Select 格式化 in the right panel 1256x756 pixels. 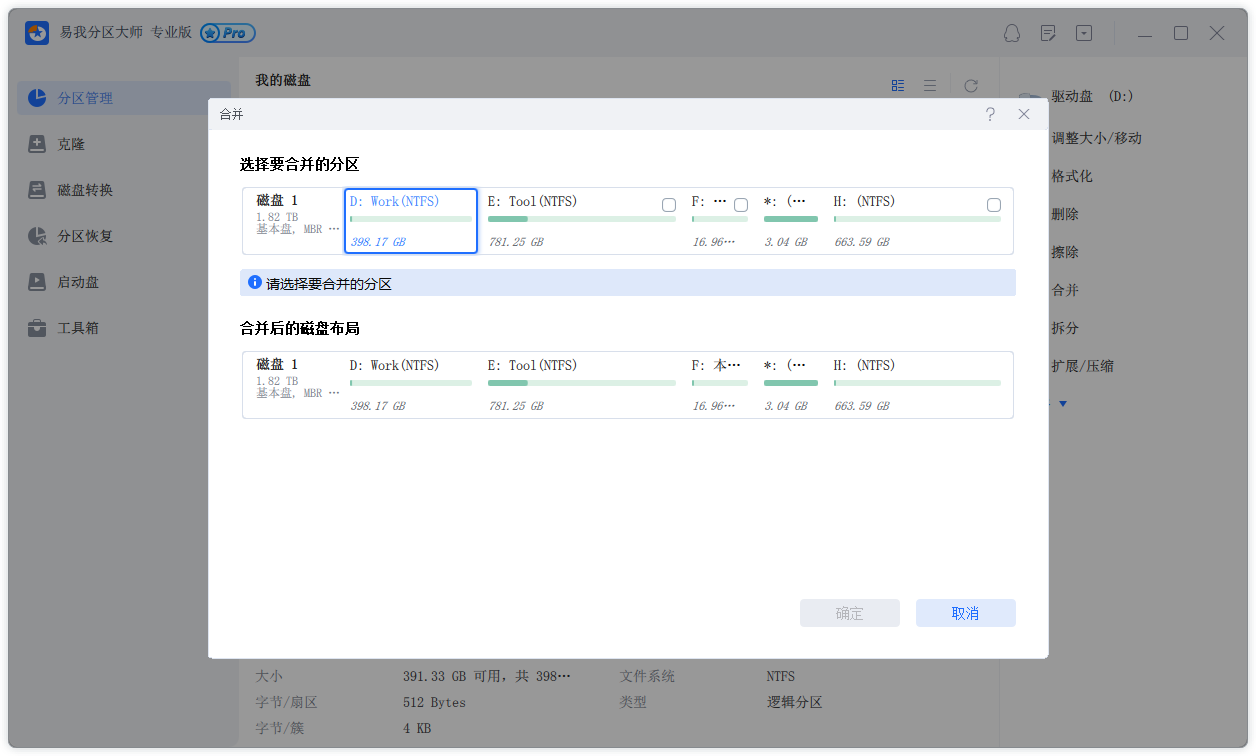click(1072, 176)
